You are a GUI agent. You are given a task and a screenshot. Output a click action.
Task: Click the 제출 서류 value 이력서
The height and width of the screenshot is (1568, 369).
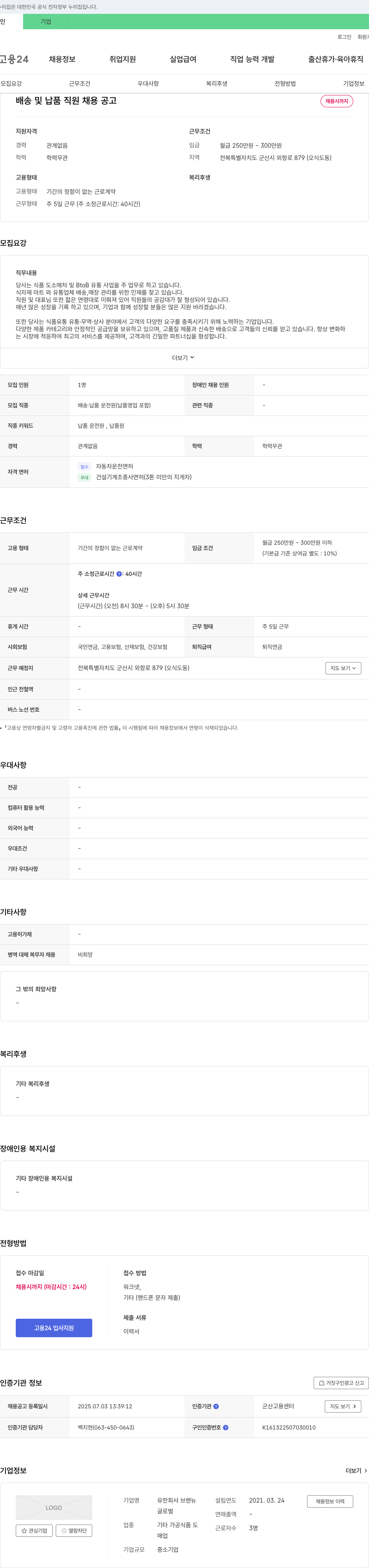[131, 1331]
